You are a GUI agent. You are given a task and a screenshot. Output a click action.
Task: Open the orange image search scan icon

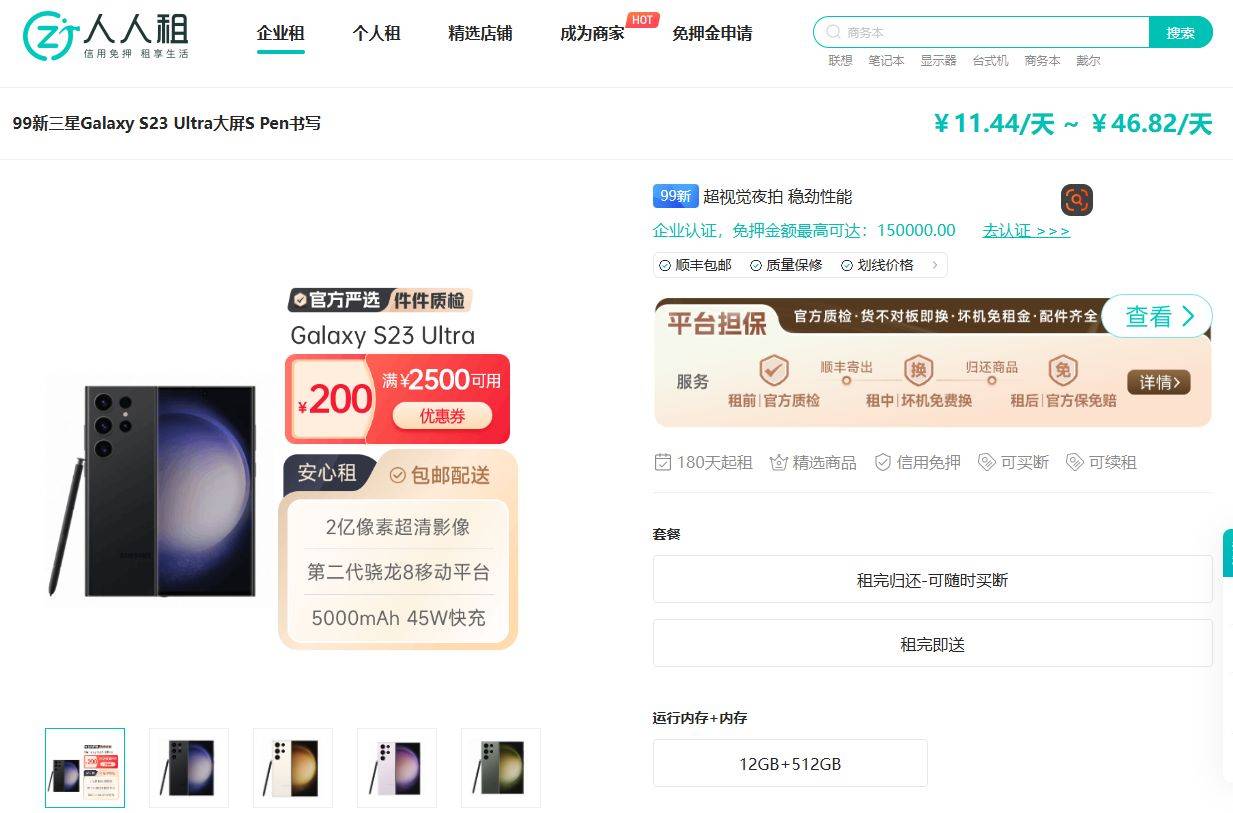click(1076, 200)
